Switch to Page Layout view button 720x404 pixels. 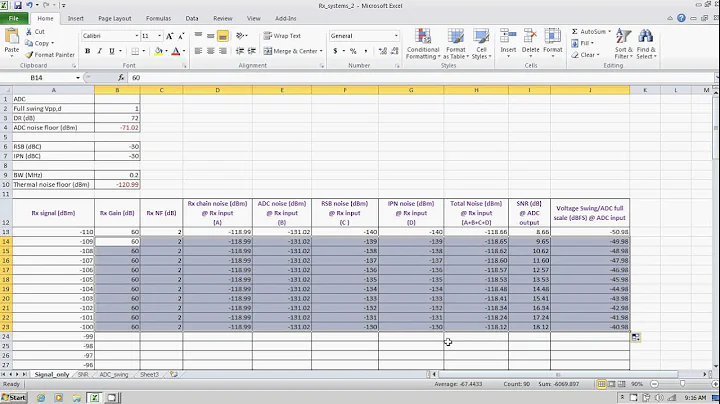tap(611, 384)
